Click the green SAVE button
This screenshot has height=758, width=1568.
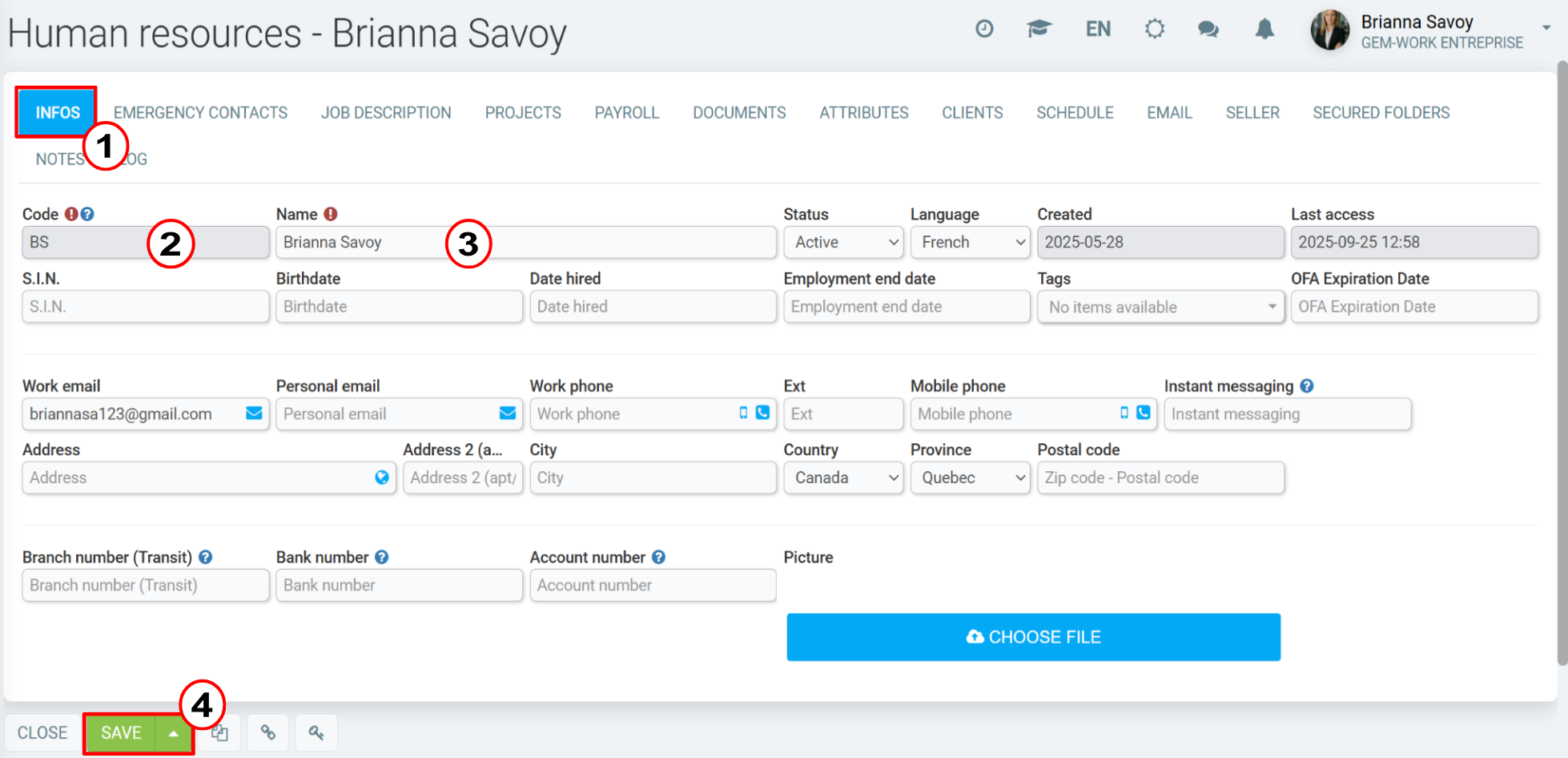121,733
